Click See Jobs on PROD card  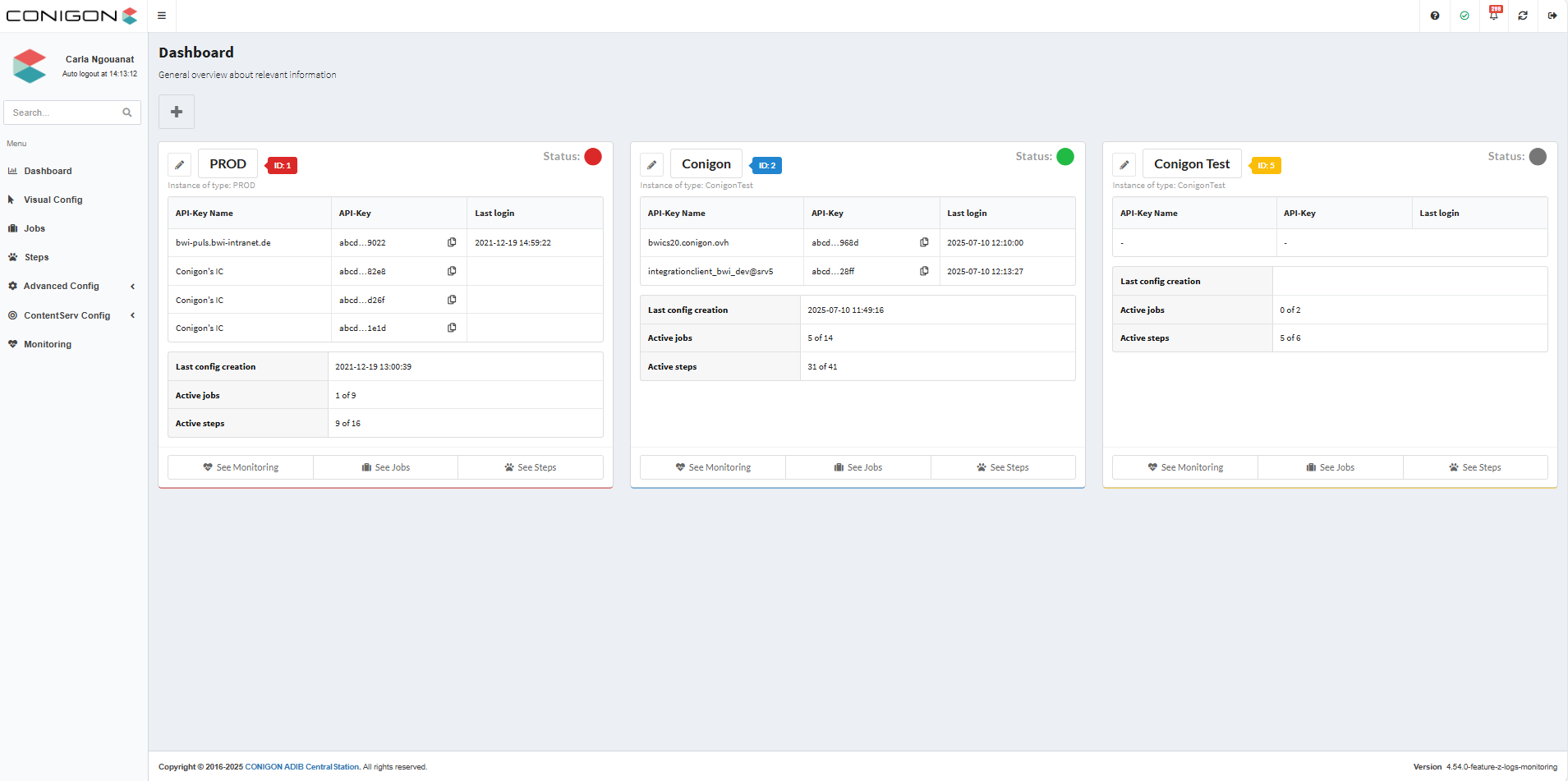(x=385, y=467)
